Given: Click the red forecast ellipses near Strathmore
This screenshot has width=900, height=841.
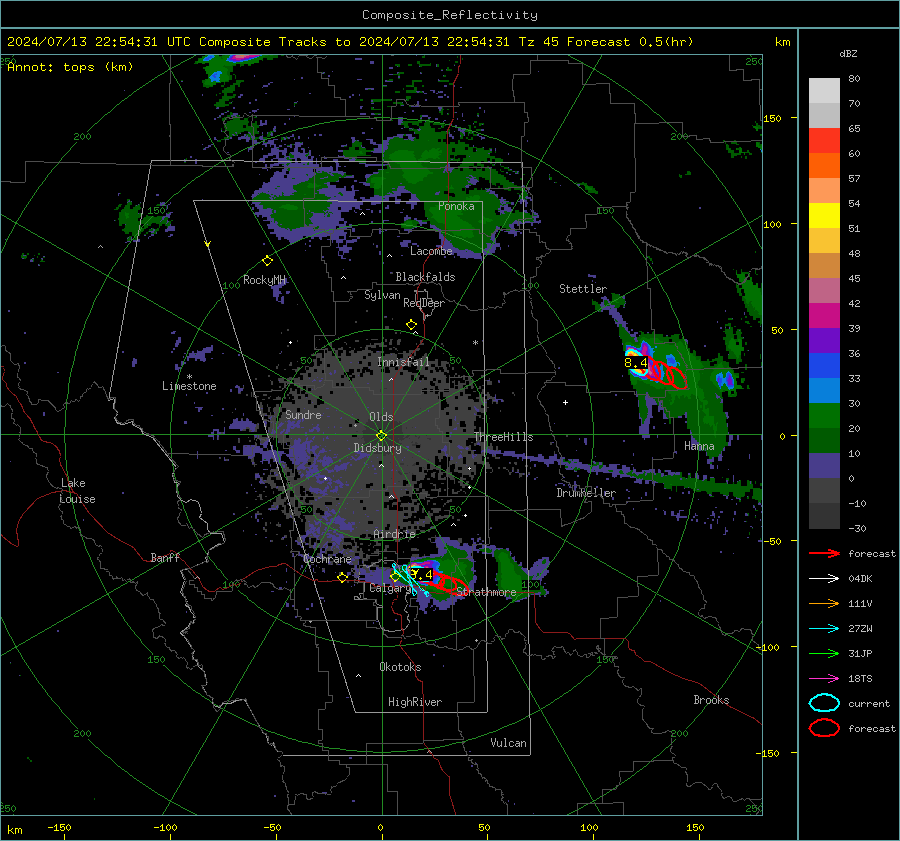Looking at the screenshot, I should click(x=452, y=583).
